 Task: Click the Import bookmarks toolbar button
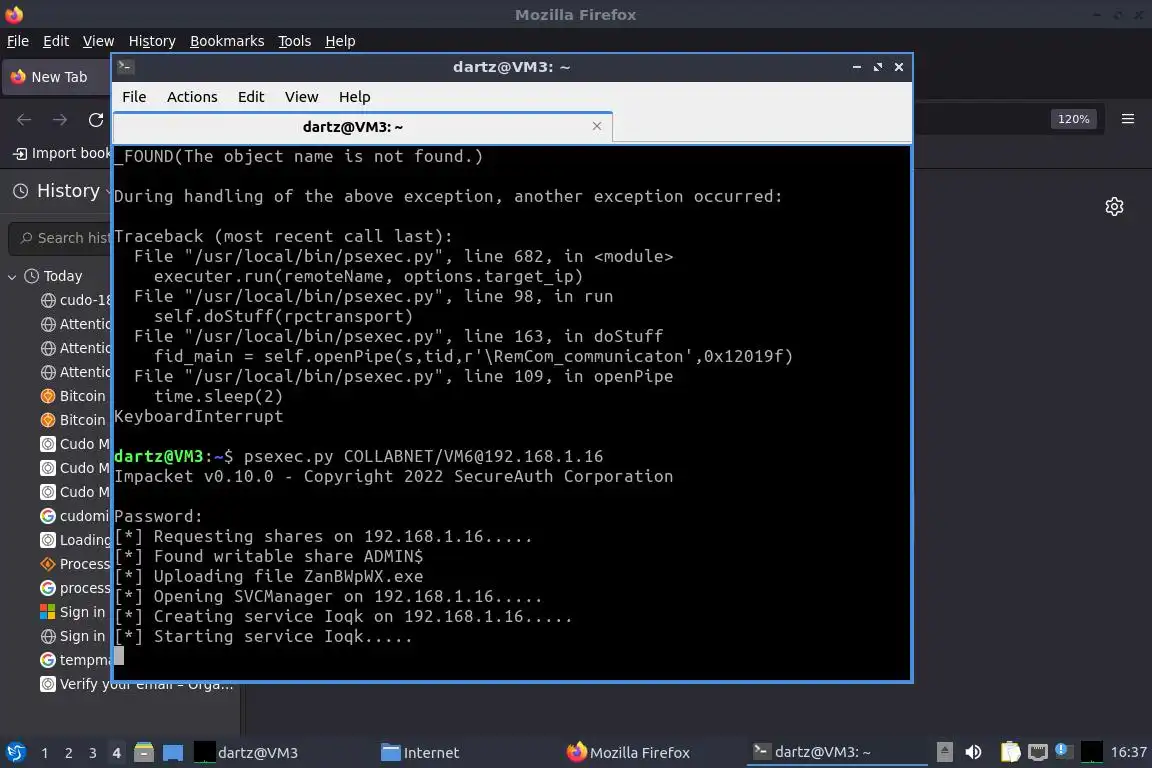coord(62,154)
